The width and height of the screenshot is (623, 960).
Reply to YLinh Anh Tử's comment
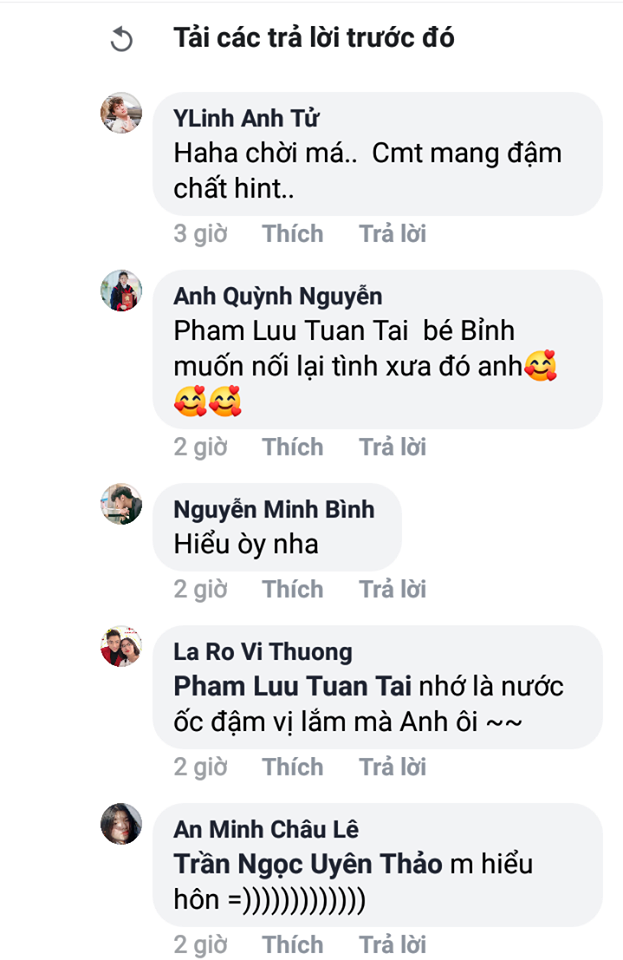click(392, 234)
